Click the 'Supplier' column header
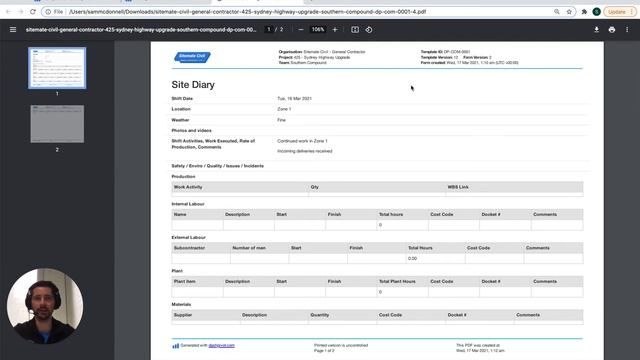The height and width of the screenshot is (360, 640). pyautogui.click(x=183, y=315)
